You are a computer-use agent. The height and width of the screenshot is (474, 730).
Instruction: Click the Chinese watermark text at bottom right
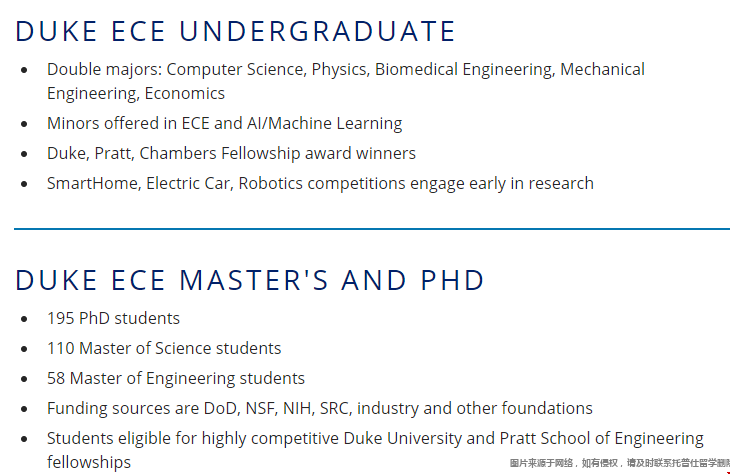(x=619, y=463)
